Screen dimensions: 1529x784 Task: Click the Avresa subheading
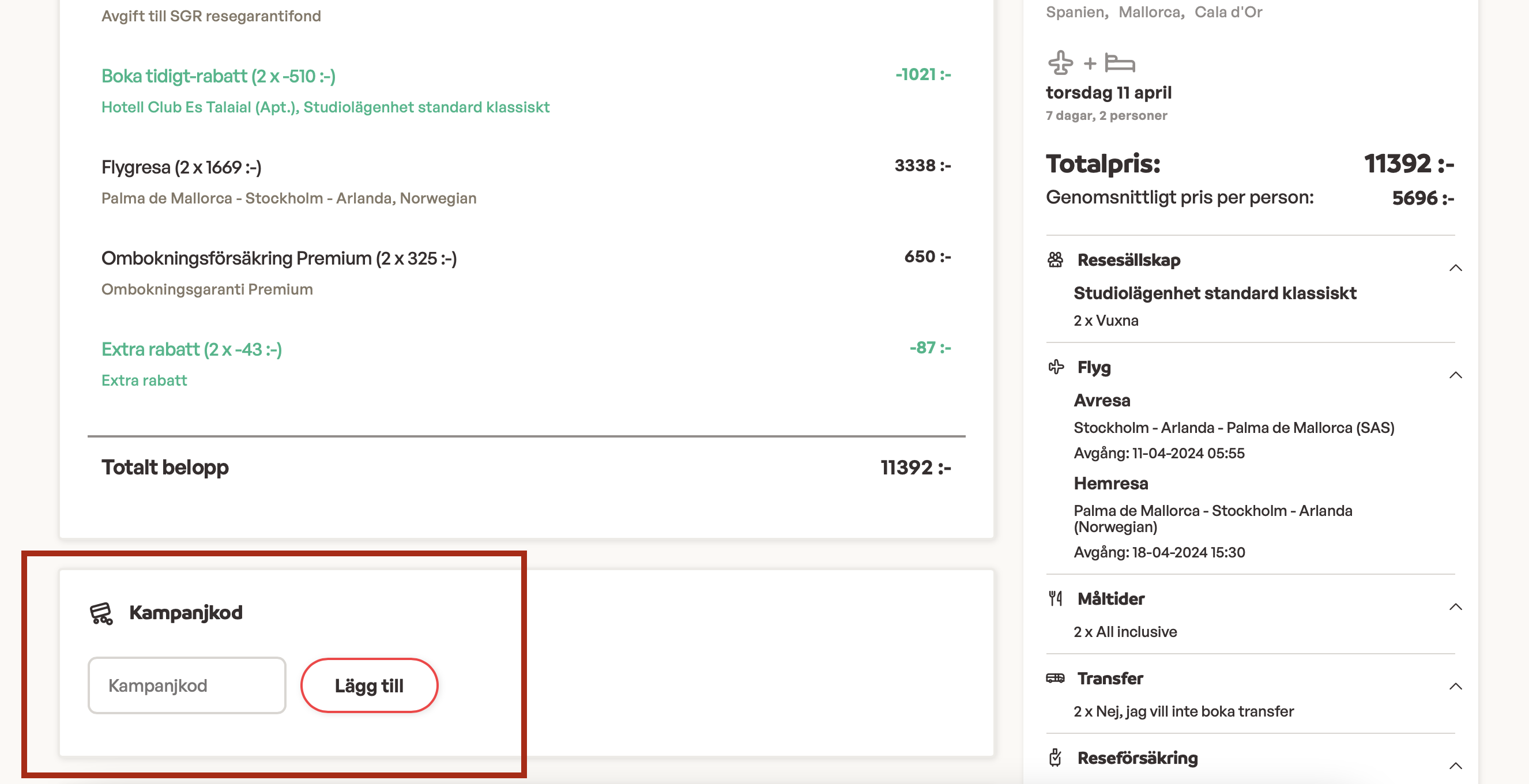tap(1102, 401)
